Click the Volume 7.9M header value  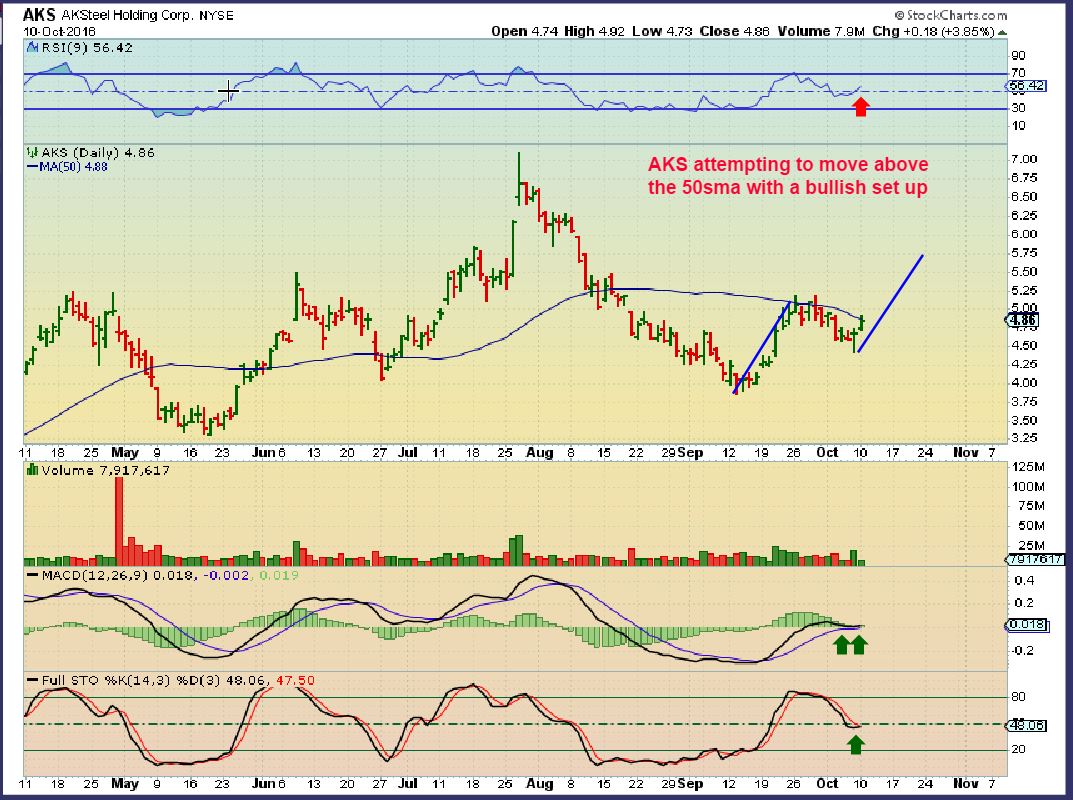820,31
